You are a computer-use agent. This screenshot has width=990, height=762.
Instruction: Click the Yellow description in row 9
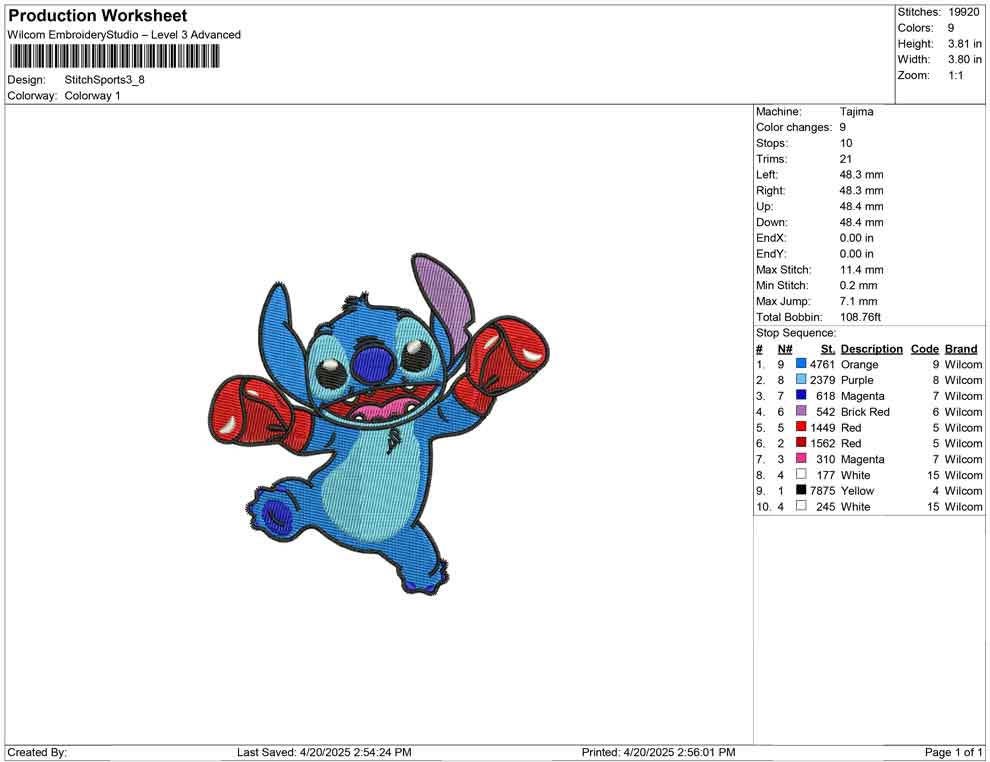click(857, 491)
